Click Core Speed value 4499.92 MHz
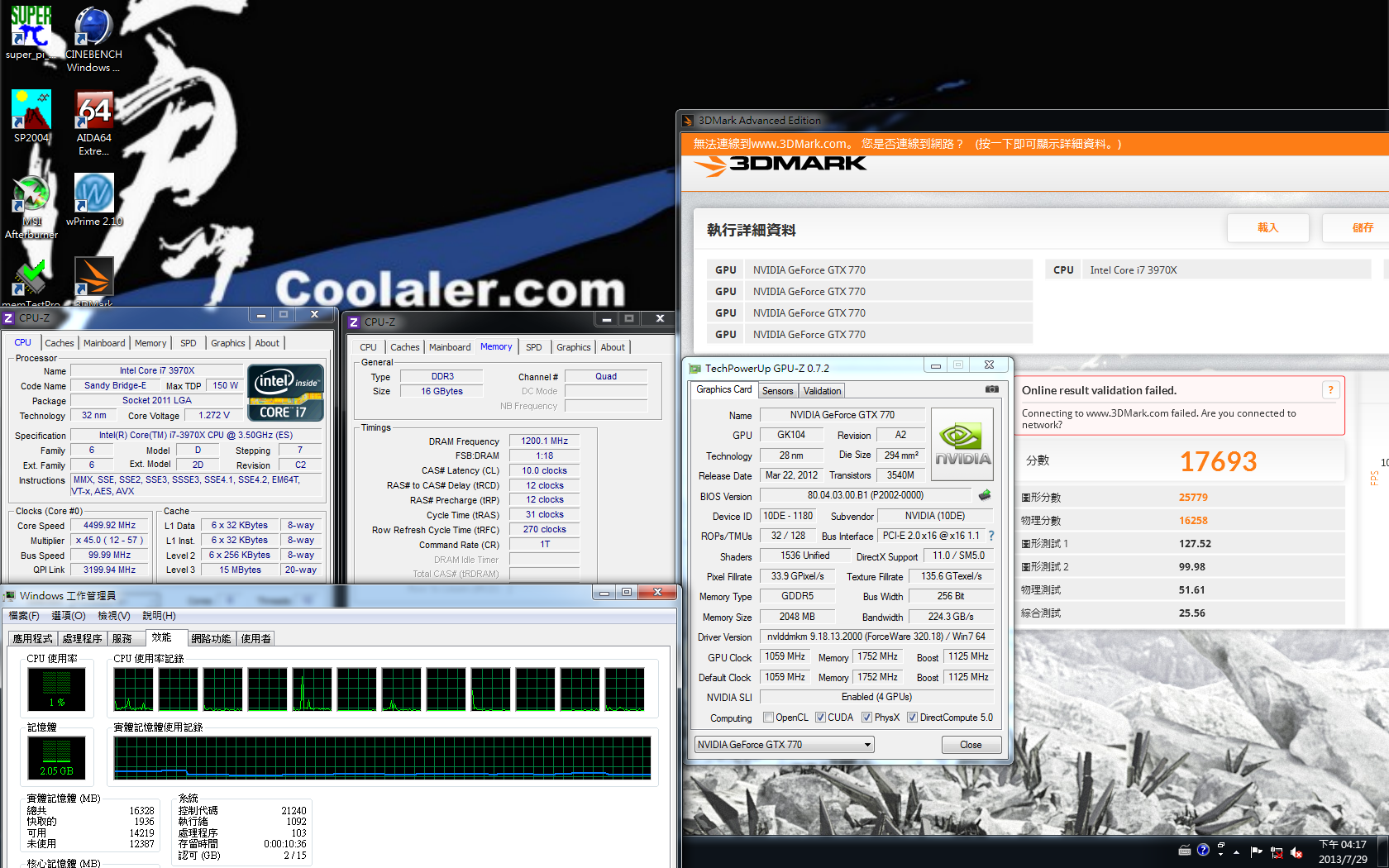 click(109, 525)
